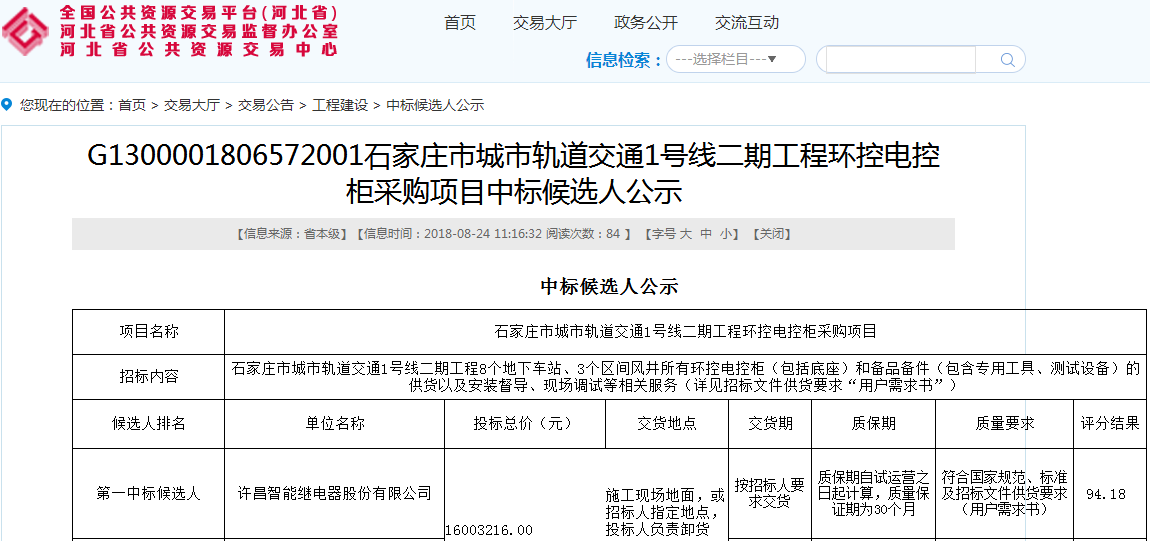This screenshot has height=541, width=1150.
Task: Open 交流互动 in the top navigation
Action: (x=747, y=23)
